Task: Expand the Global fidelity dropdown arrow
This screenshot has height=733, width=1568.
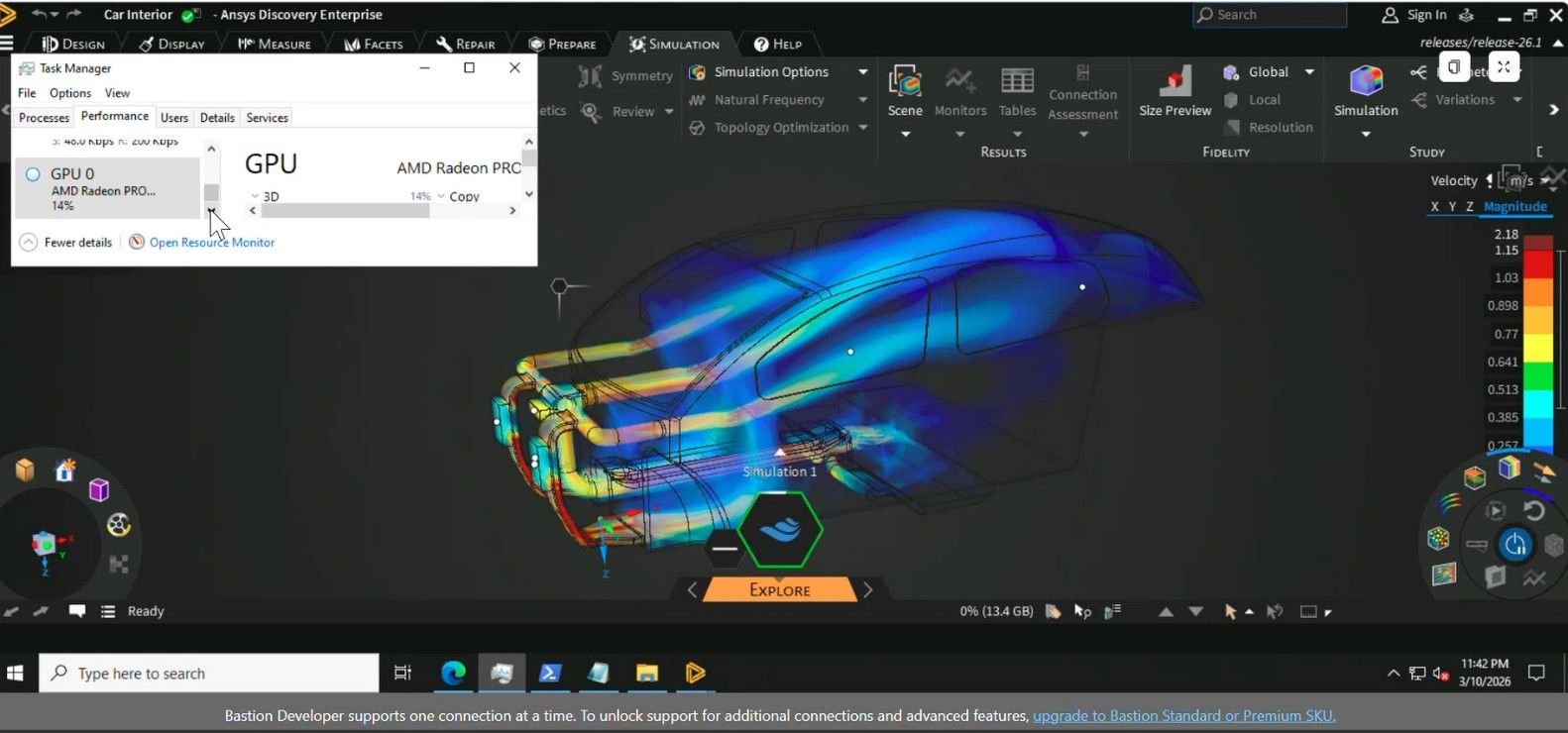Action: [1309, 72]
